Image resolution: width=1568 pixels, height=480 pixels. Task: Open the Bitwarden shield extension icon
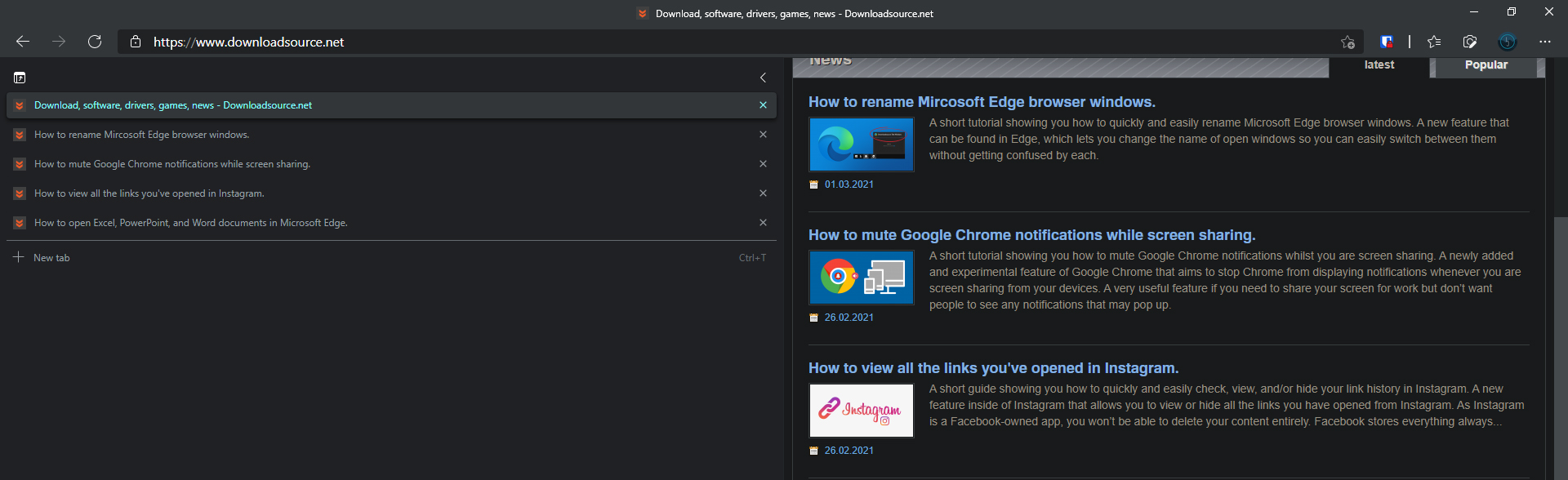pyautogui.click(x=1387, y=42)
